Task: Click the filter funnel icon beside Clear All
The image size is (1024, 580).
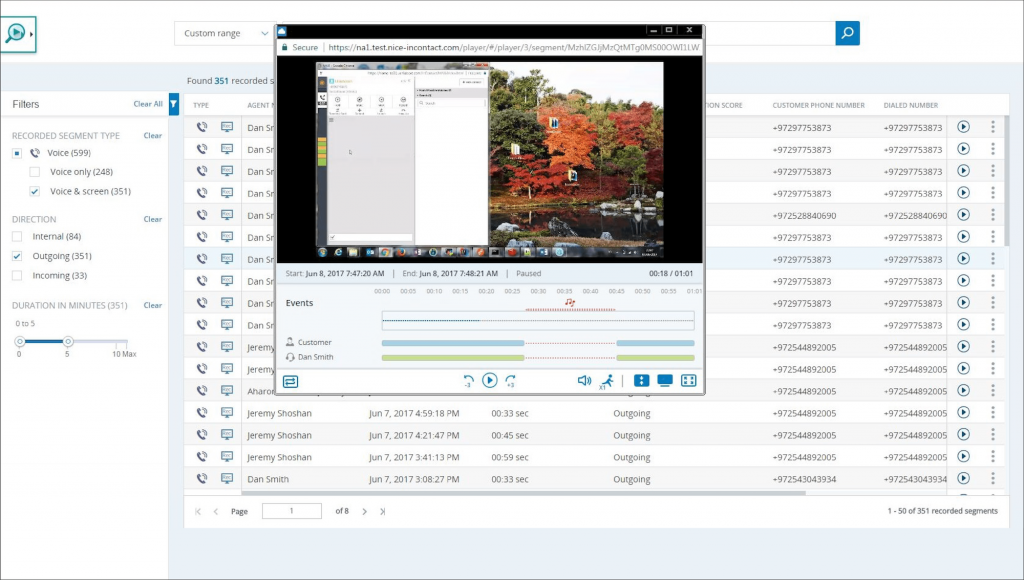Action: click(x=173, y=104)
